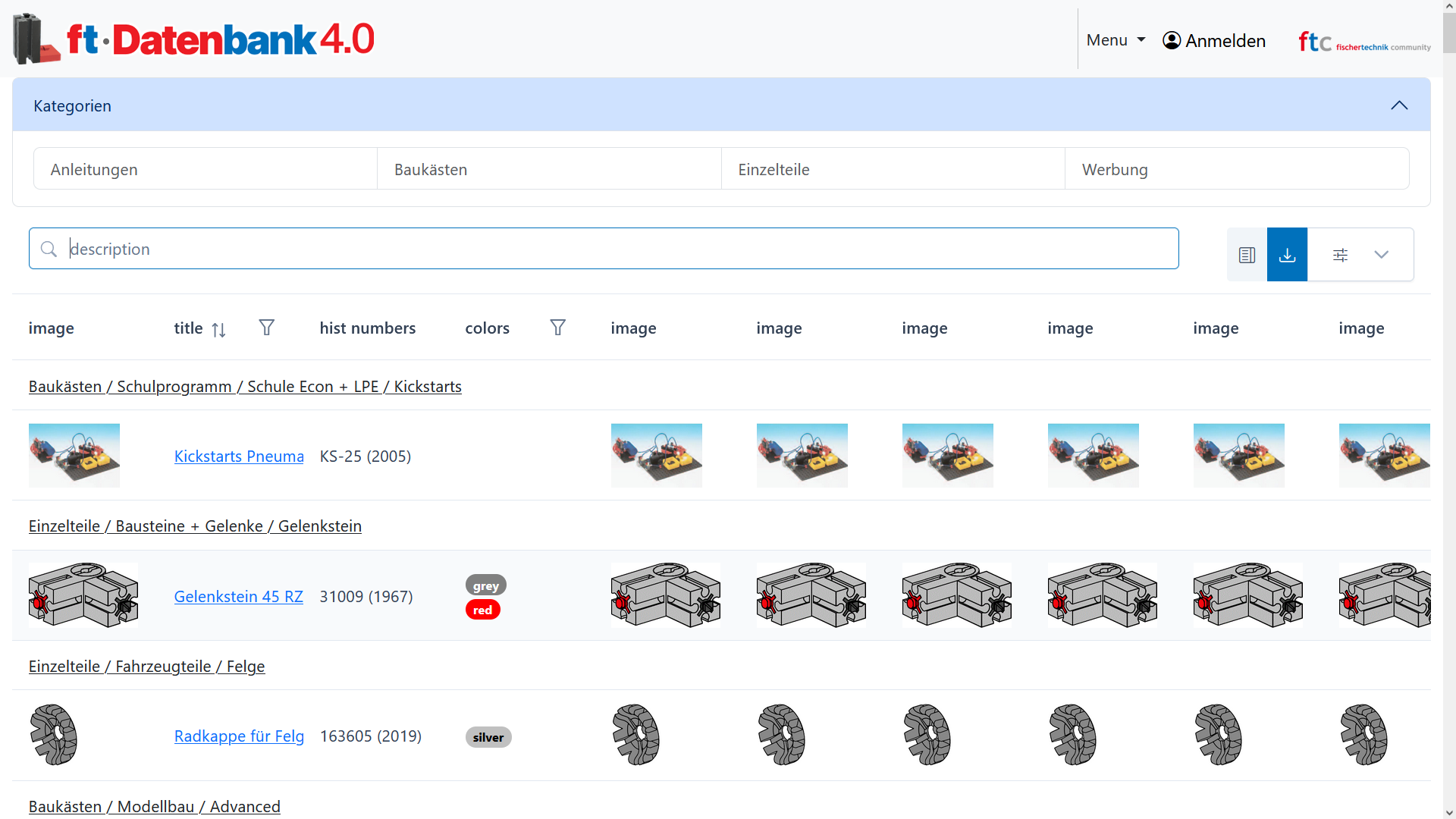This screenshot has height=819, width=1456.
Task: Expand the chevron next to settings icon
Action: (1381, 255)
